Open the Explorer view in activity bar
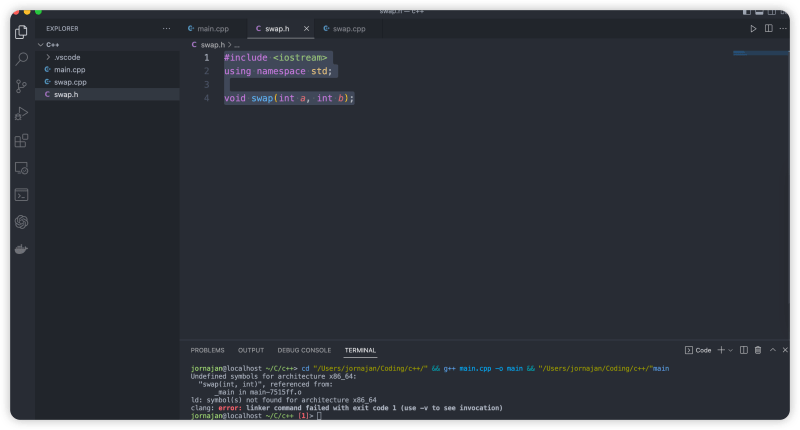This screenshot has width=800, height=430. 21,32
